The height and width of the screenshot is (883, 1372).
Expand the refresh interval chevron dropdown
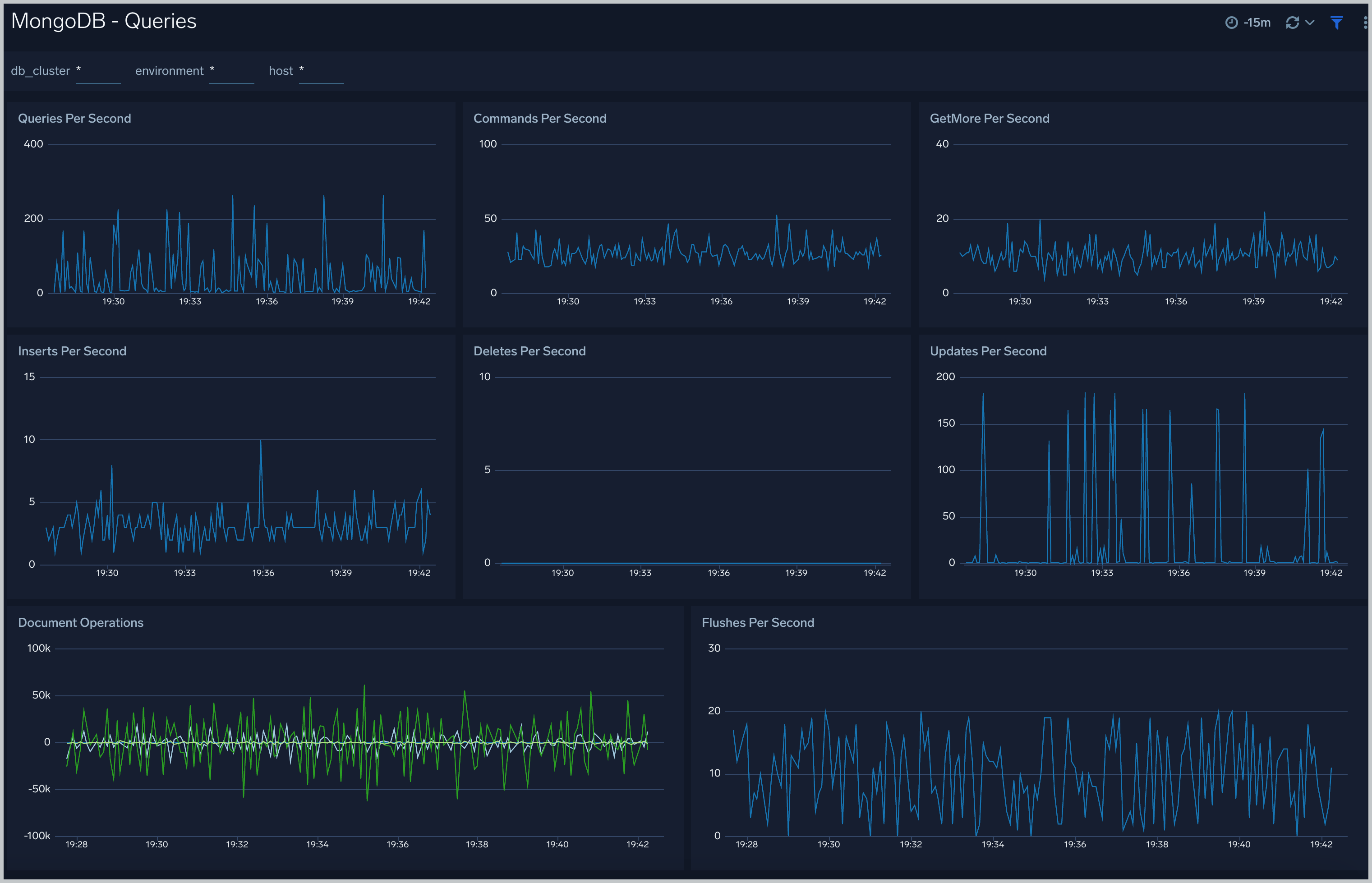tap(1309, 23)
